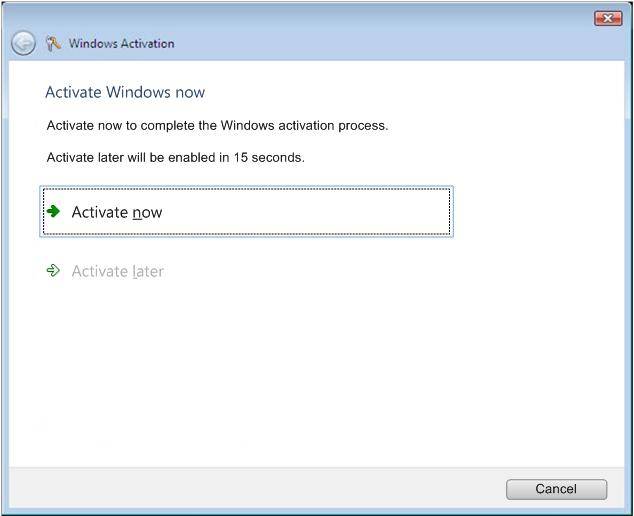Click the word Windows in the heading

[138, 92]
